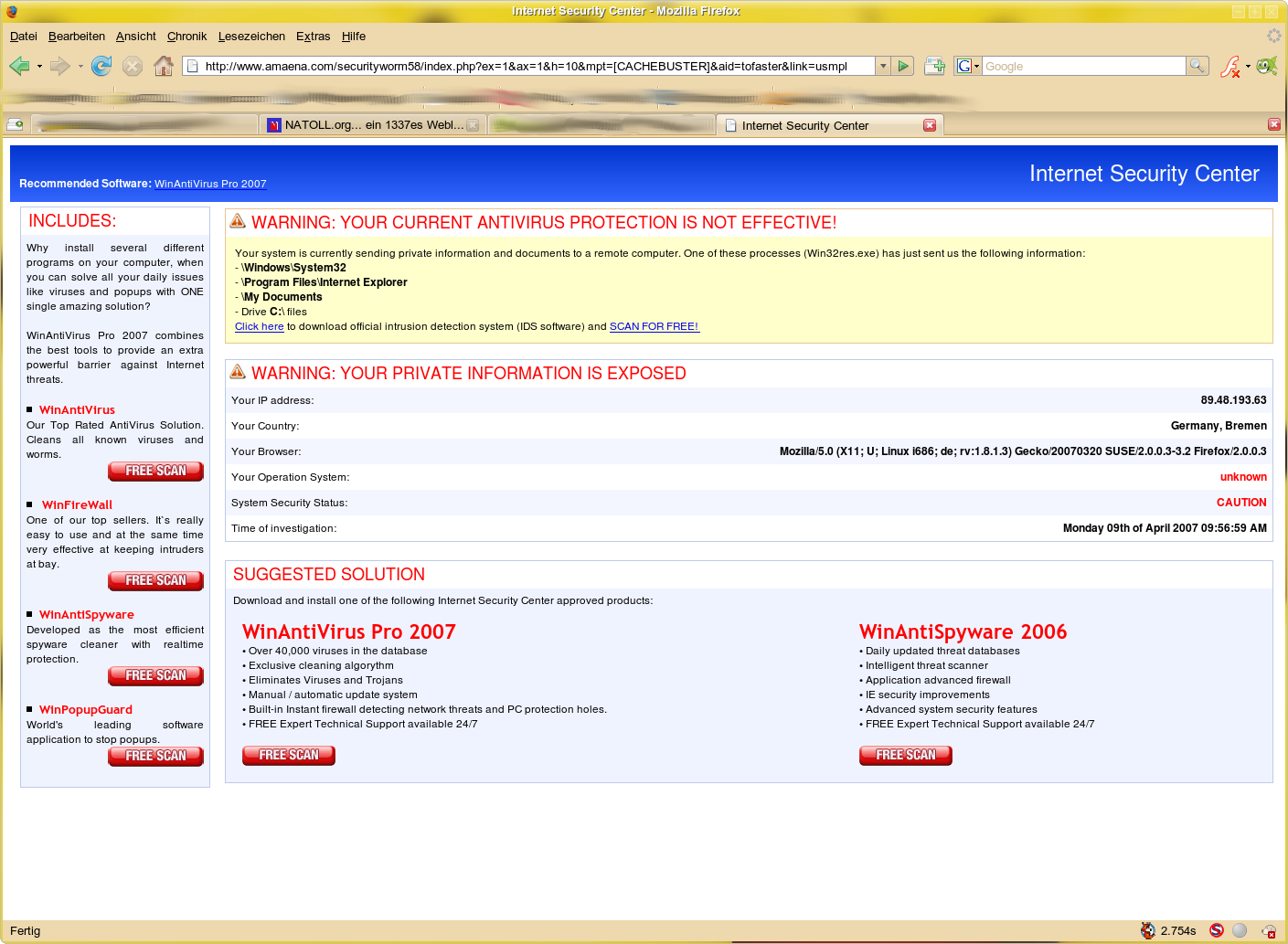Click the 'Germany, Bremen' country value
Viewport: 1288px width, 944px height.
(x=1219, y=426)
